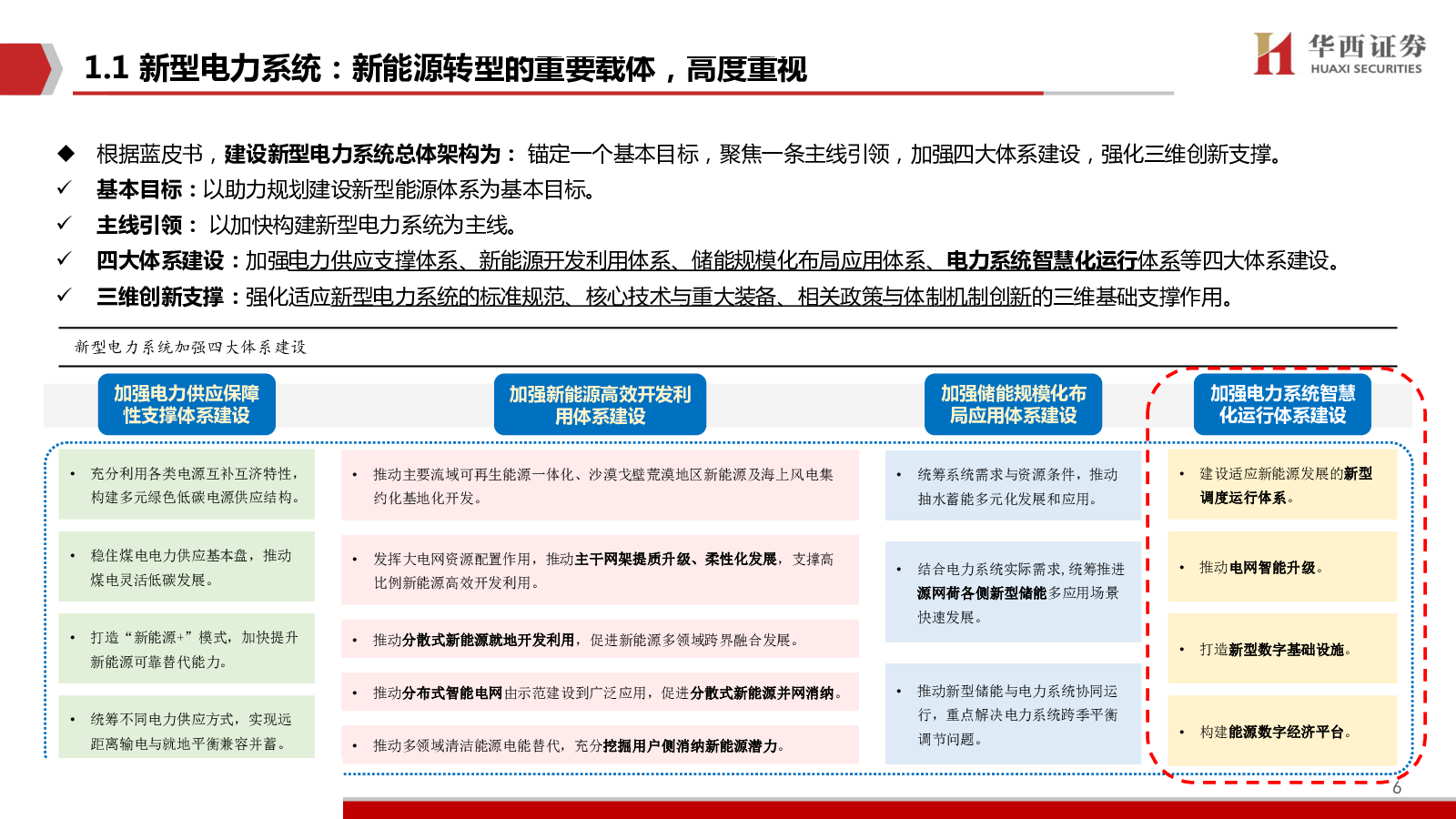The height and width of the screenshot is (819, 1456).
Task: Click the caption '新型电力系统加强四大体系建设'
Action: (191, 347)
